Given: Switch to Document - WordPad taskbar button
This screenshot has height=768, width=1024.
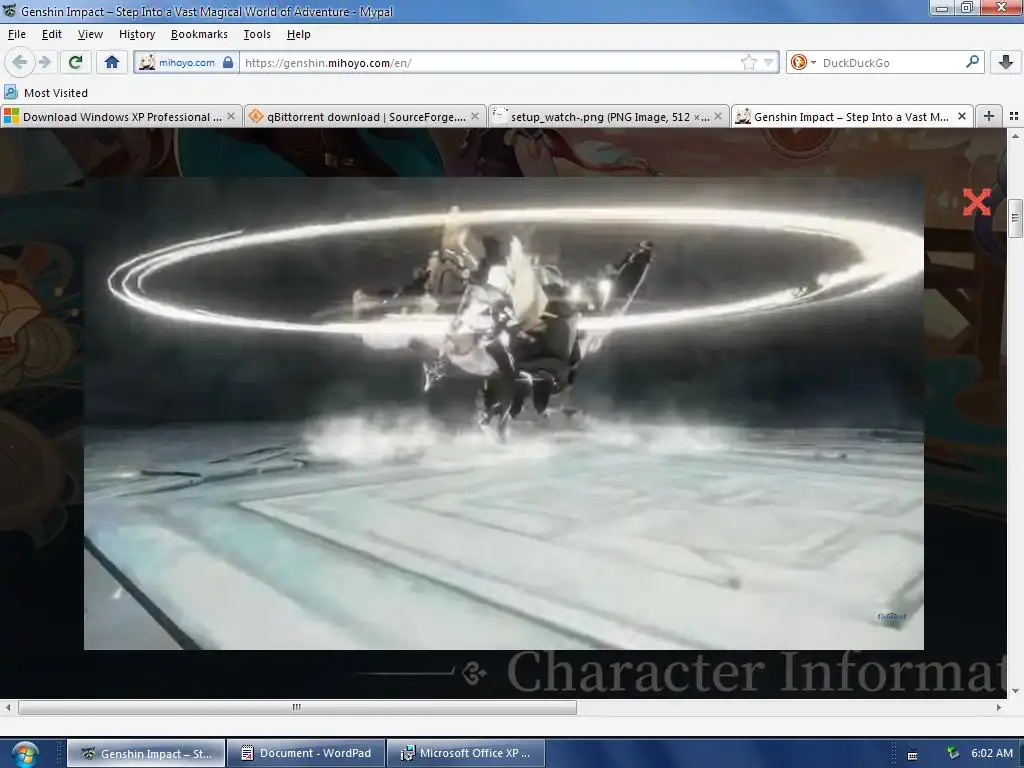Looking at the screenshot, I should click(306, 753).
